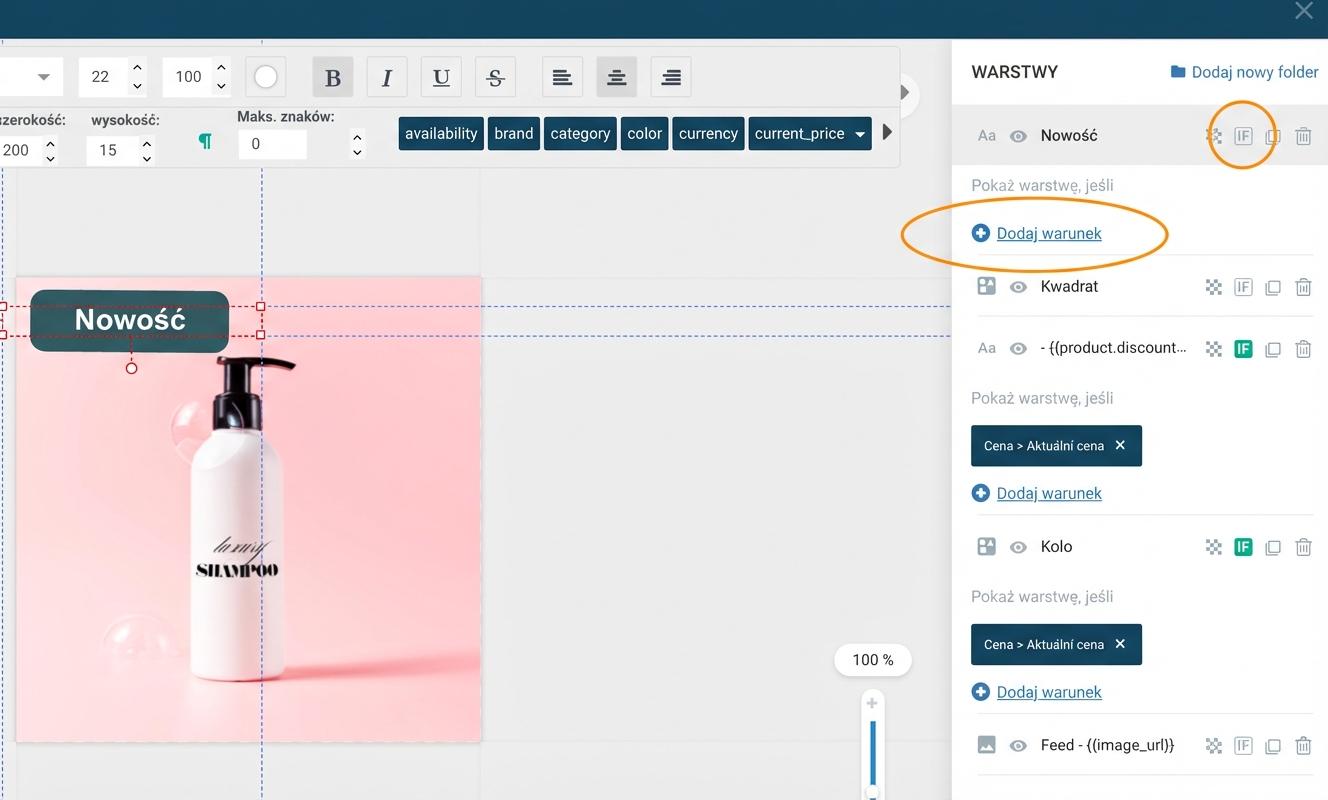The image size is (1328, 800).
Task: Open IF condition for Nowość layer
Action: (x=1243, y=135)
